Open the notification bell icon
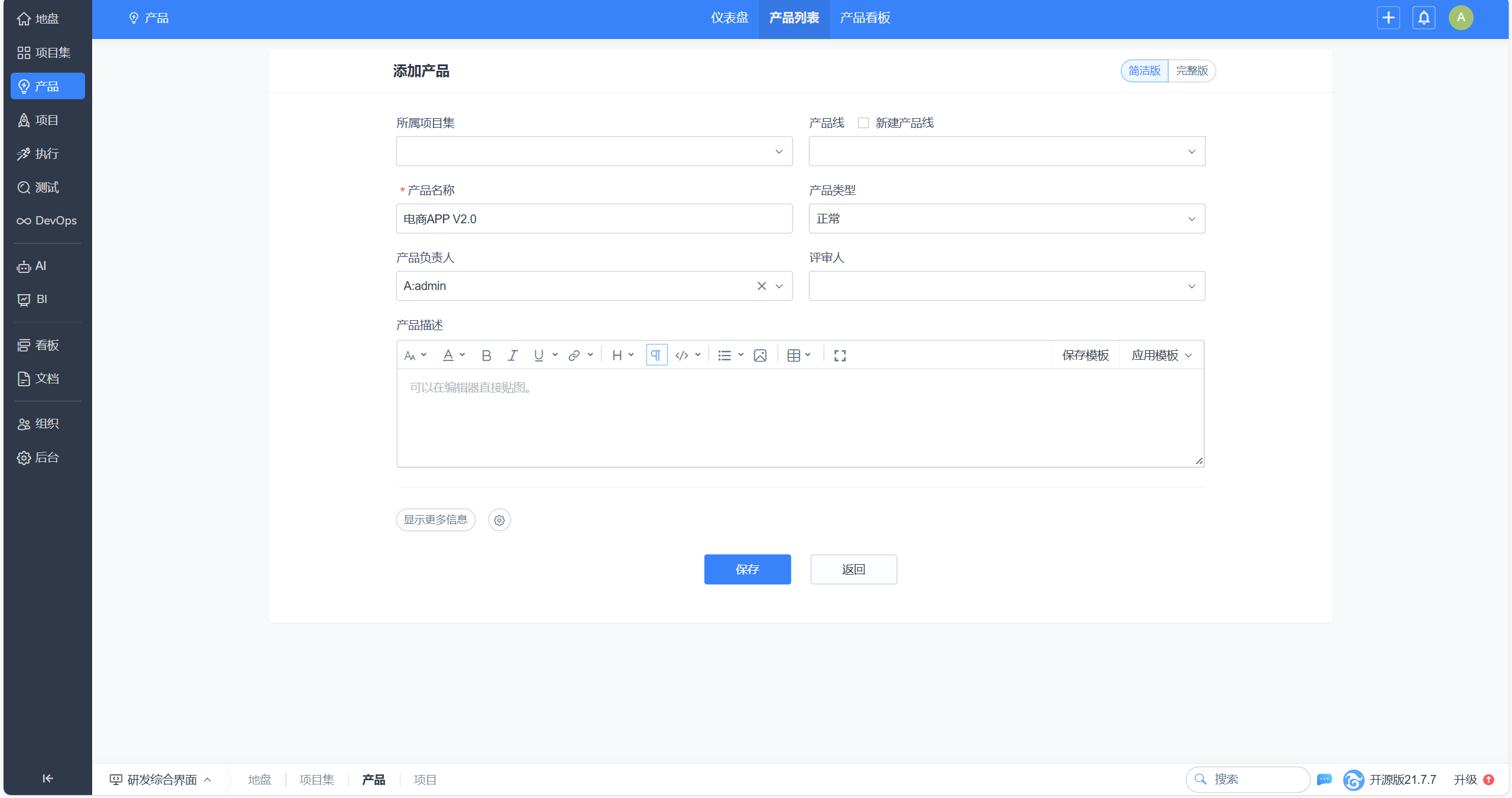The height and width of the screenshot is (798, 1512). [x=1424, y=18]
